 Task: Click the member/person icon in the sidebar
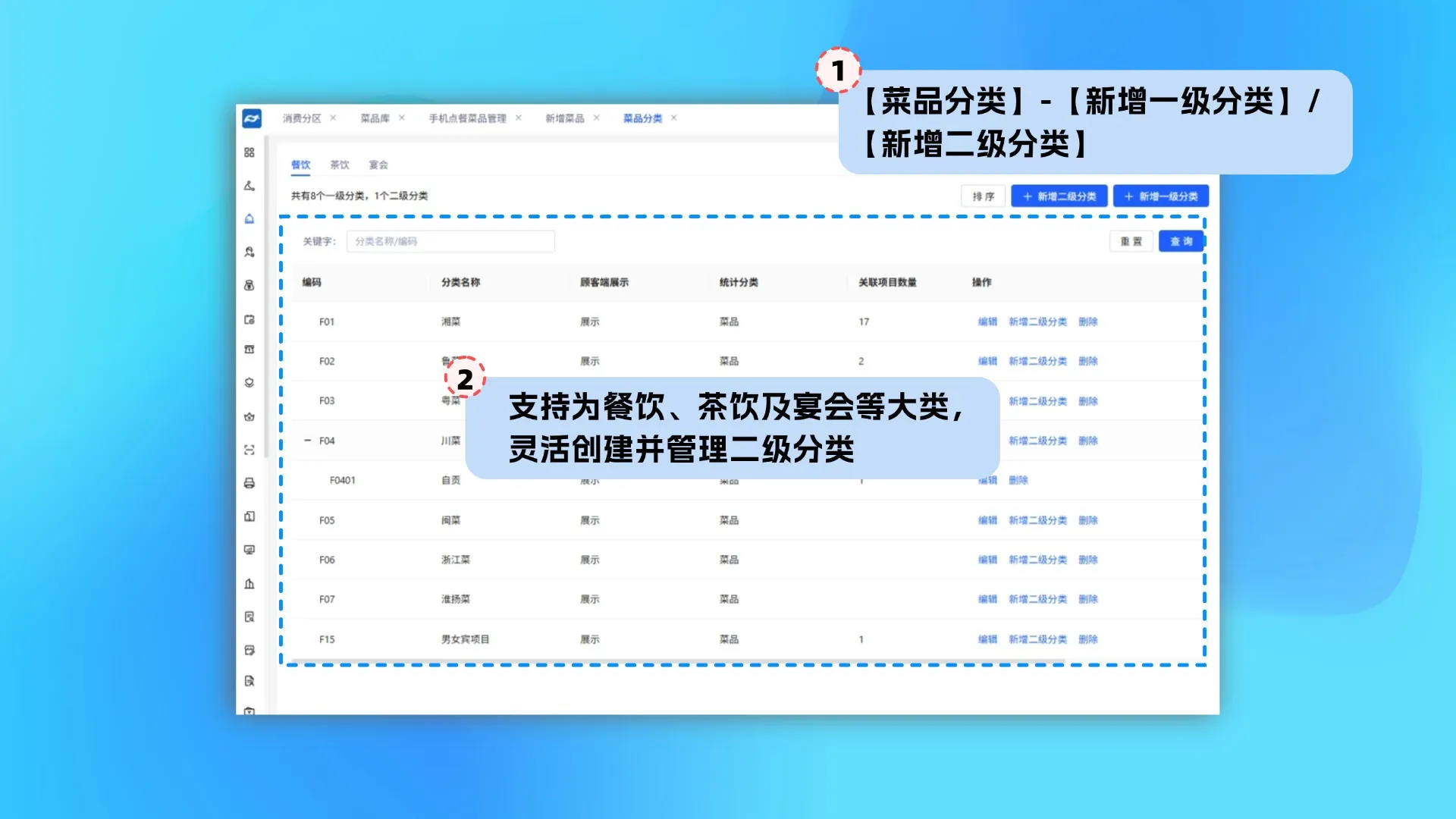[250, 253]
